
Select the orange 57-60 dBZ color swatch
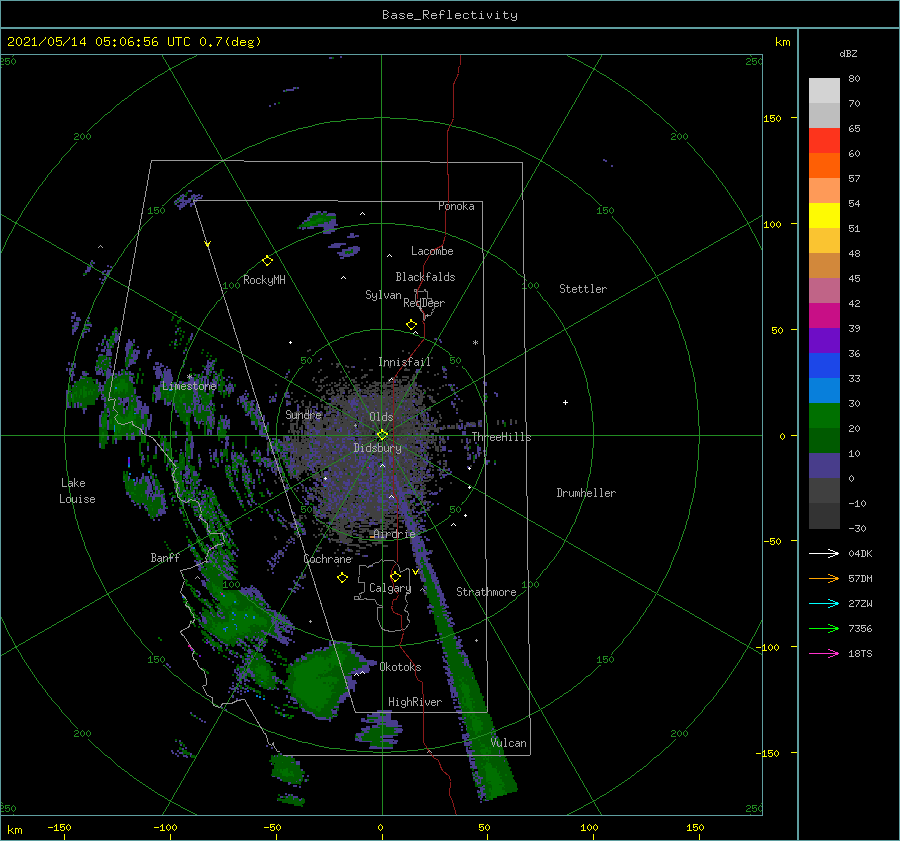point(824,165)
